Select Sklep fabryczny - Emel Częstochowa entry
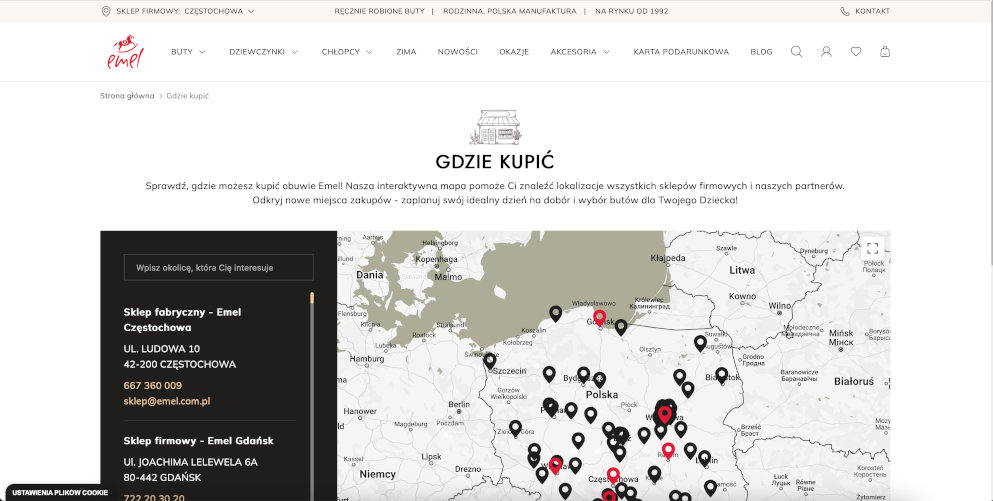The height and width of the screenshot is (501, 993). [182, 320]
